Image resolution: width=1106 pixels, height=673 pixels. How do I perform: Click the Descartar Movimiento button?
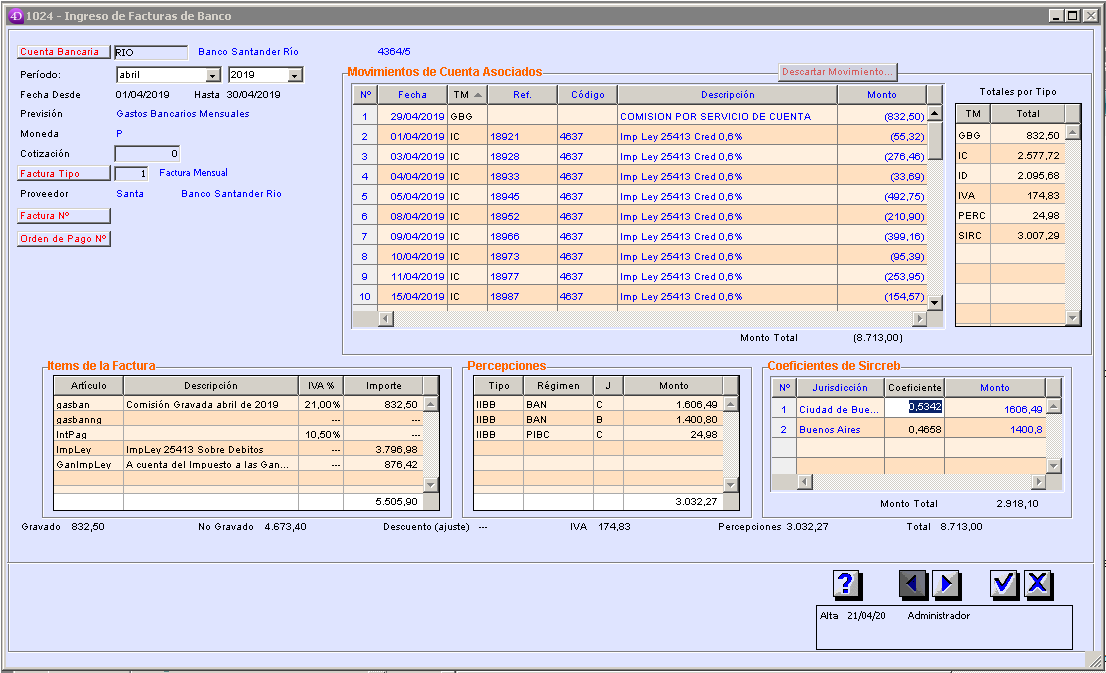click(x=837, y=72)
